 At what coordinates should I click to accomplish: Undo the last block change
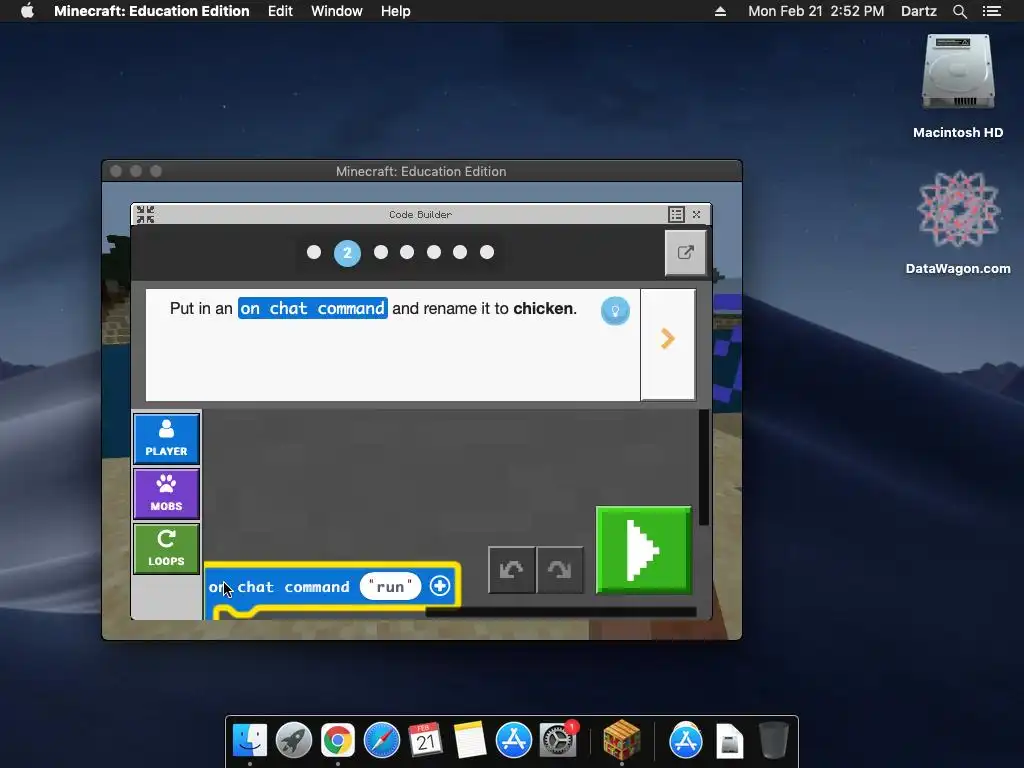point(511,569)
